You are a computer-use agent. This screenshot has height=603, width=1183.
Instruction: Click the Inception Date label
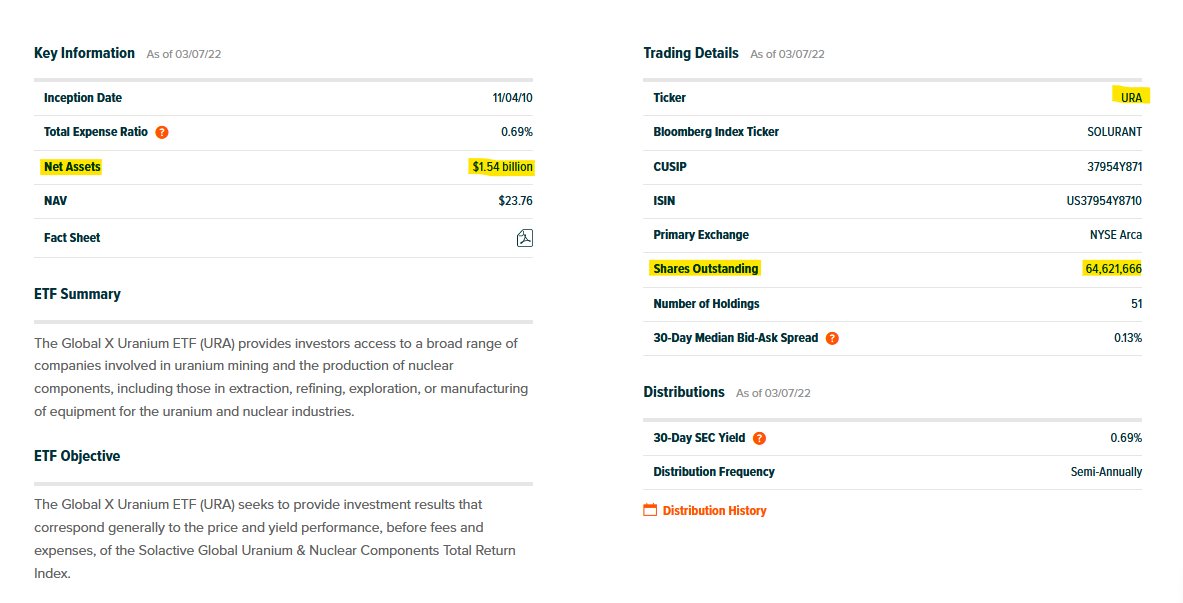83,97
